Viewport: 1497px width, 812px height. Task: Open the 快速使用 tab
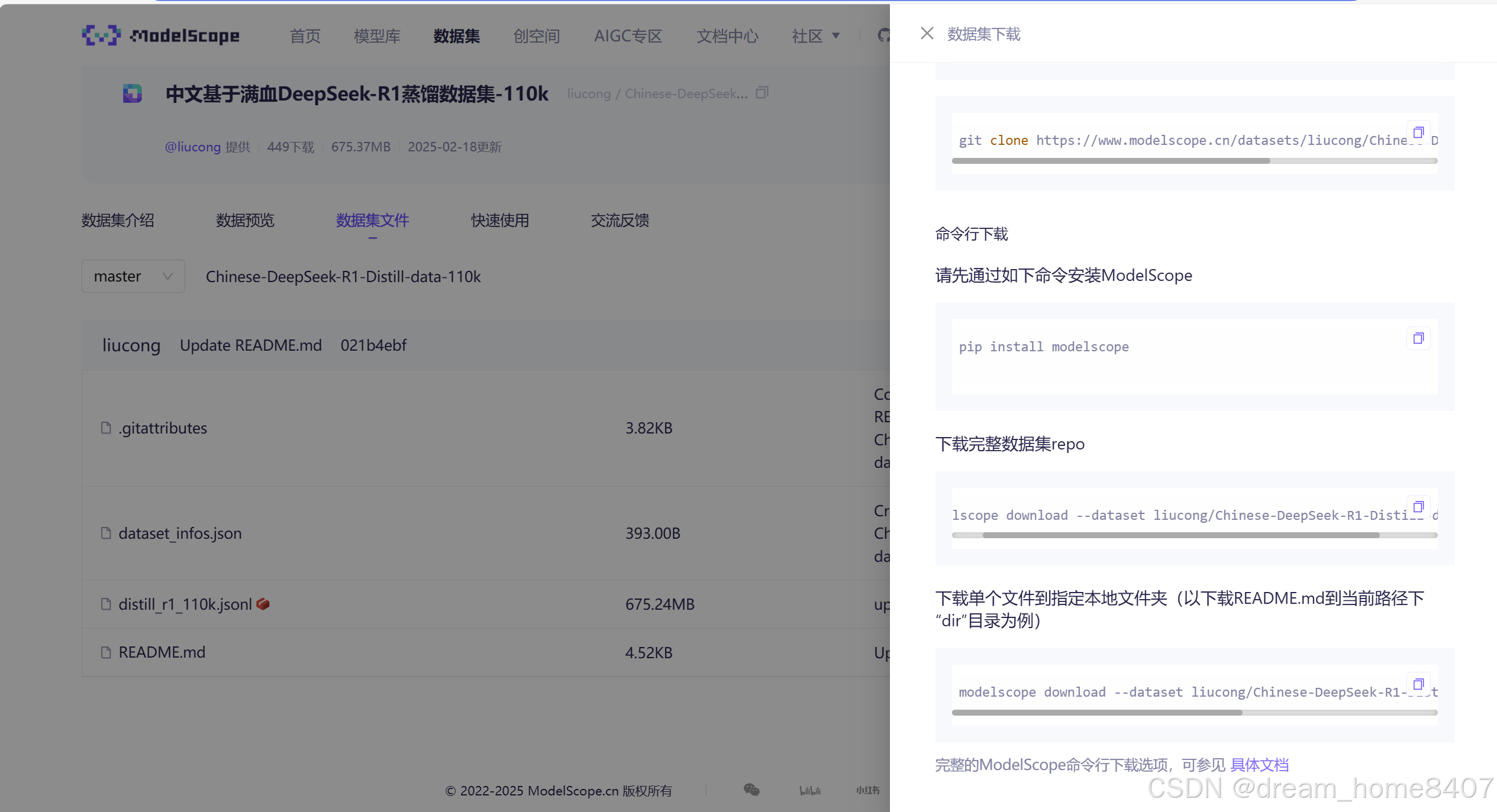[x=499, y=221]
